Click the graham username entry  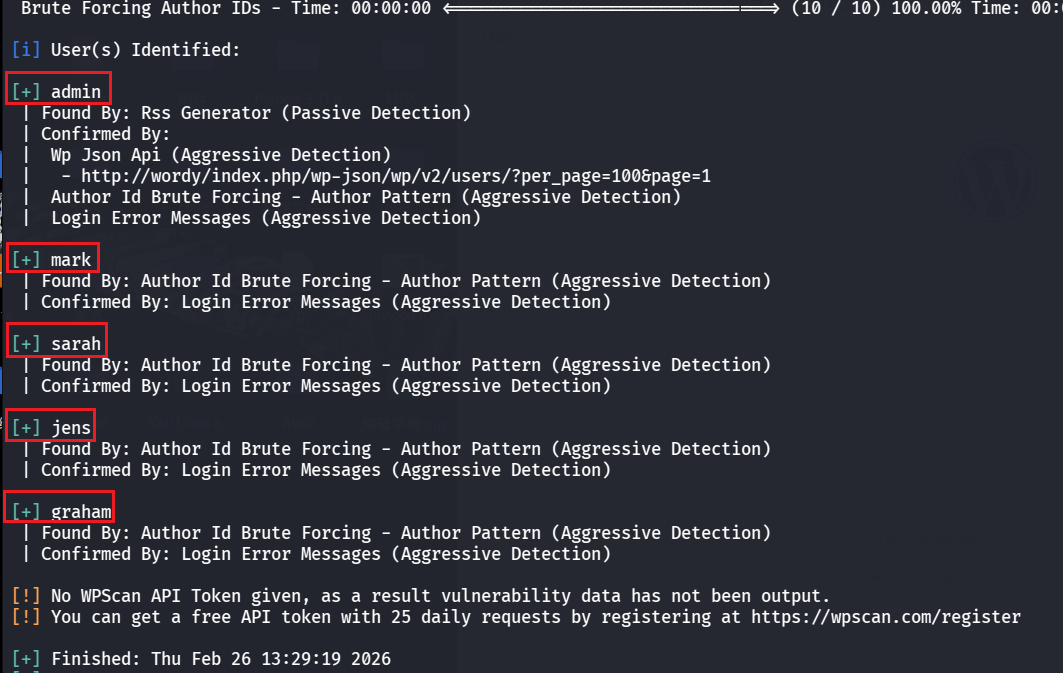81,512
